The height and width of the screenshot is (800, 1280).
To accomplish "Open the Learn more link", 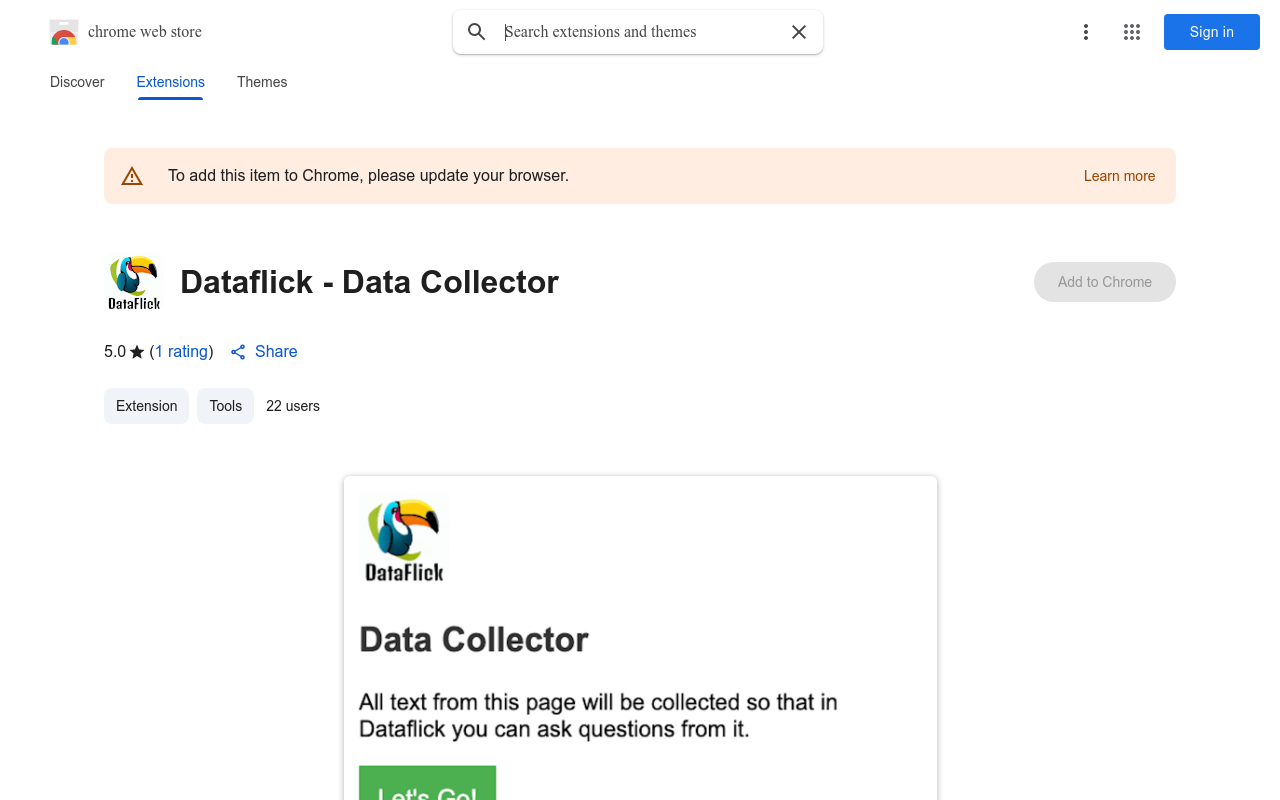I will coord(1119,176).
